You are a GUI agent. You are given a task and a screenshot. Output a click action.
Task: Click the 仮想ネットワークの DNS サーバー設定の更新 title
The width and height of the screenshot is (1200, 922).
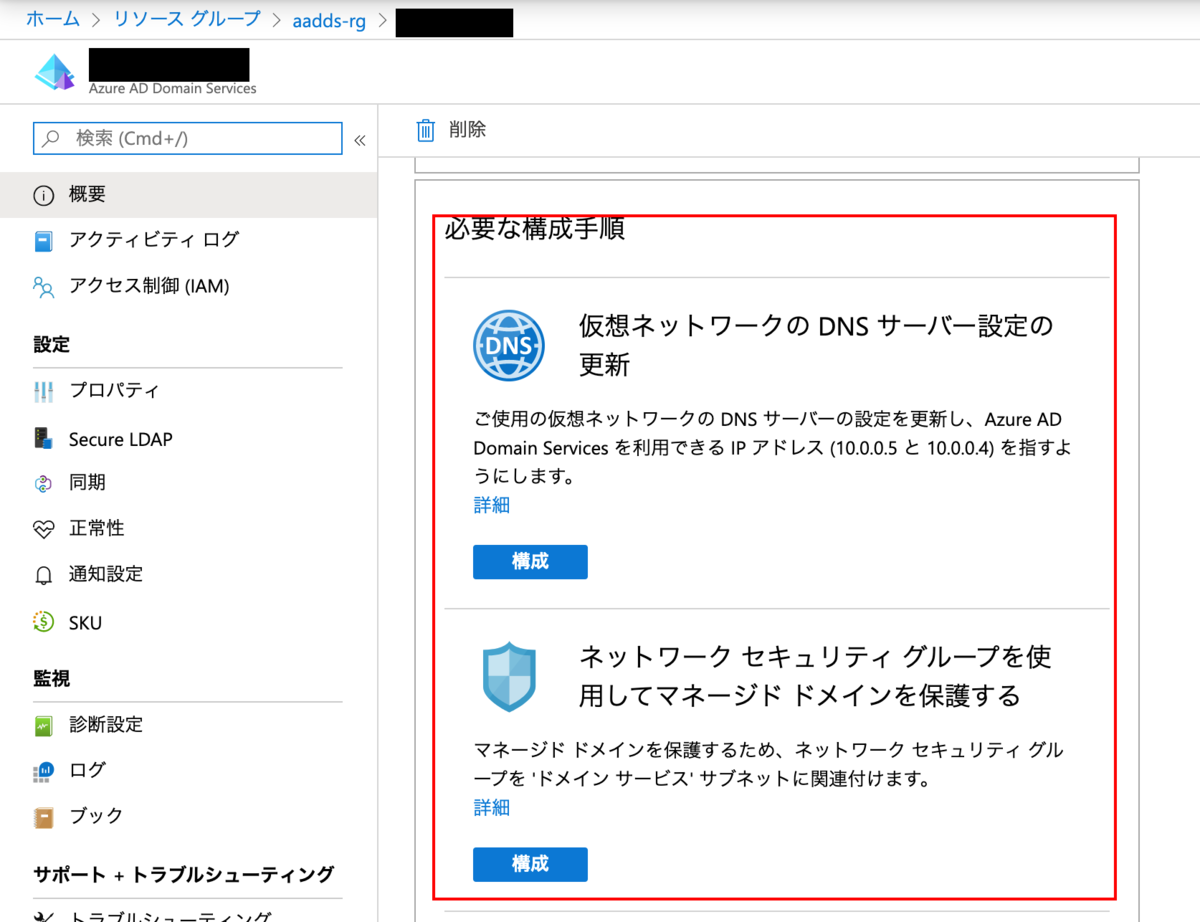tap(817, 345)
